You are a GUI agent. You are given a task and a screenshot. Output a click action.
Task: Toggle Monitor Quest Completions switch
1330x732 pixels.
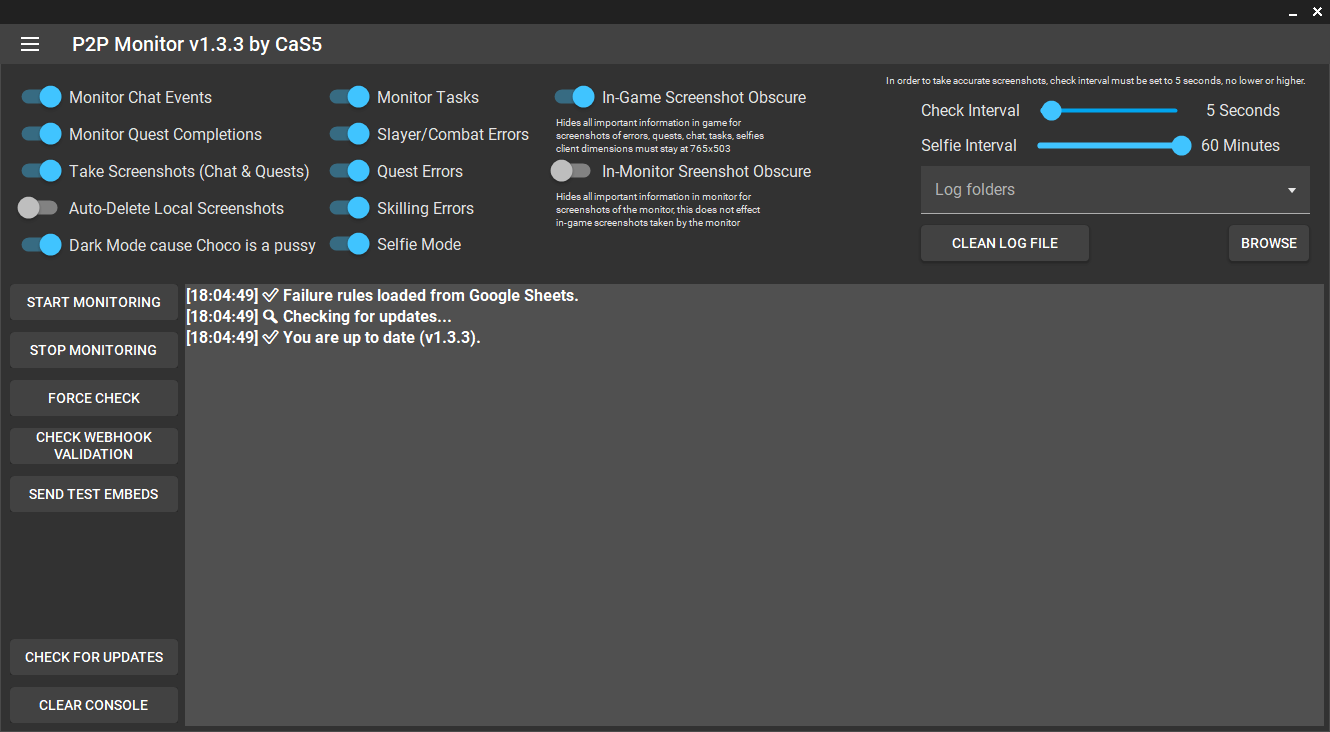tap(42, 134)
